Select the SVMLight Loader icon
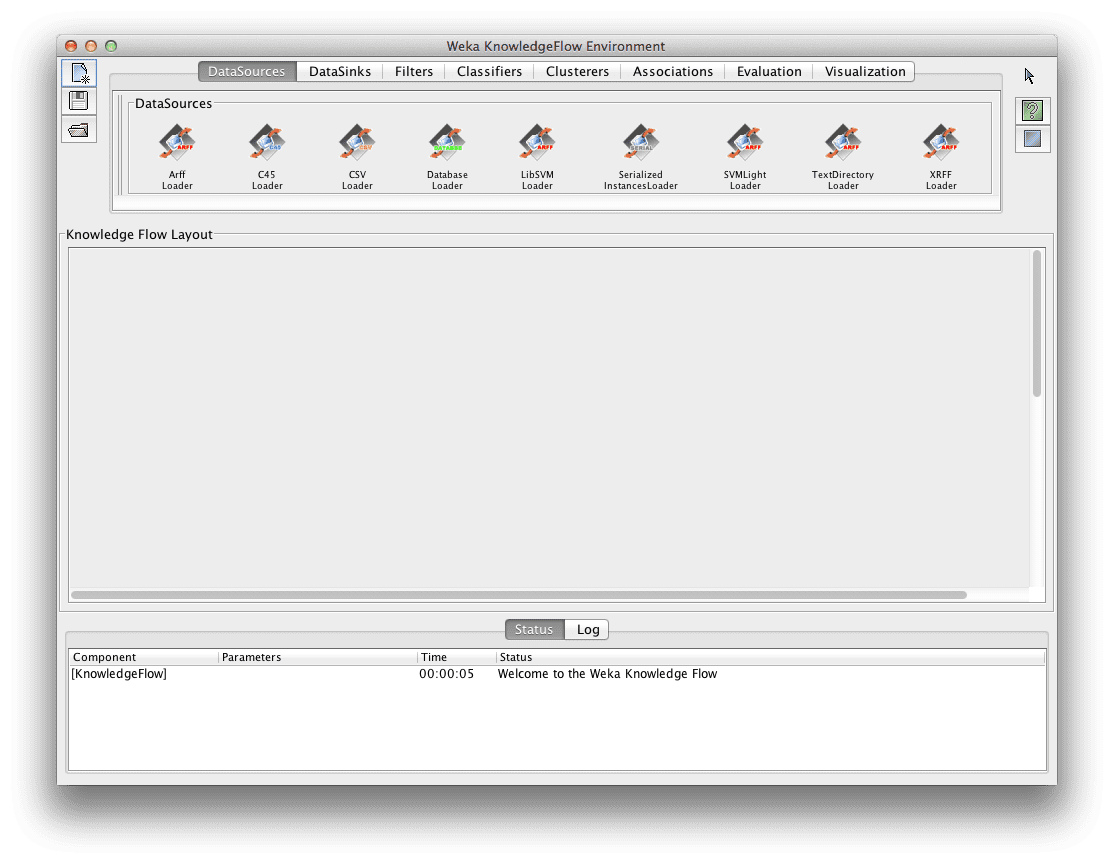This screenshot has width=1114, height=864. point(745,143)
